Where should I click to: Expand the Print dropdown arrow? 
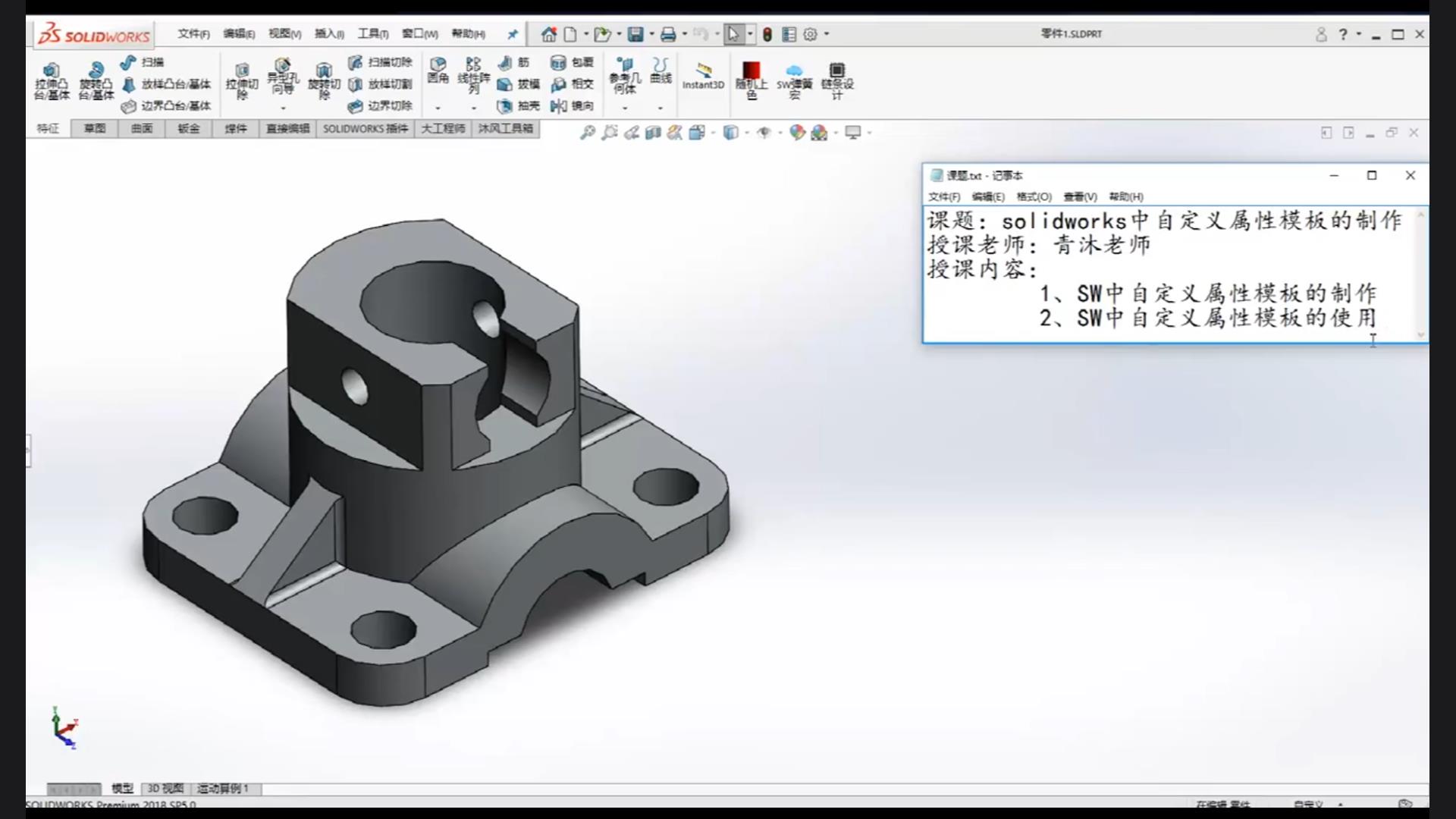(x=685, y=34)
